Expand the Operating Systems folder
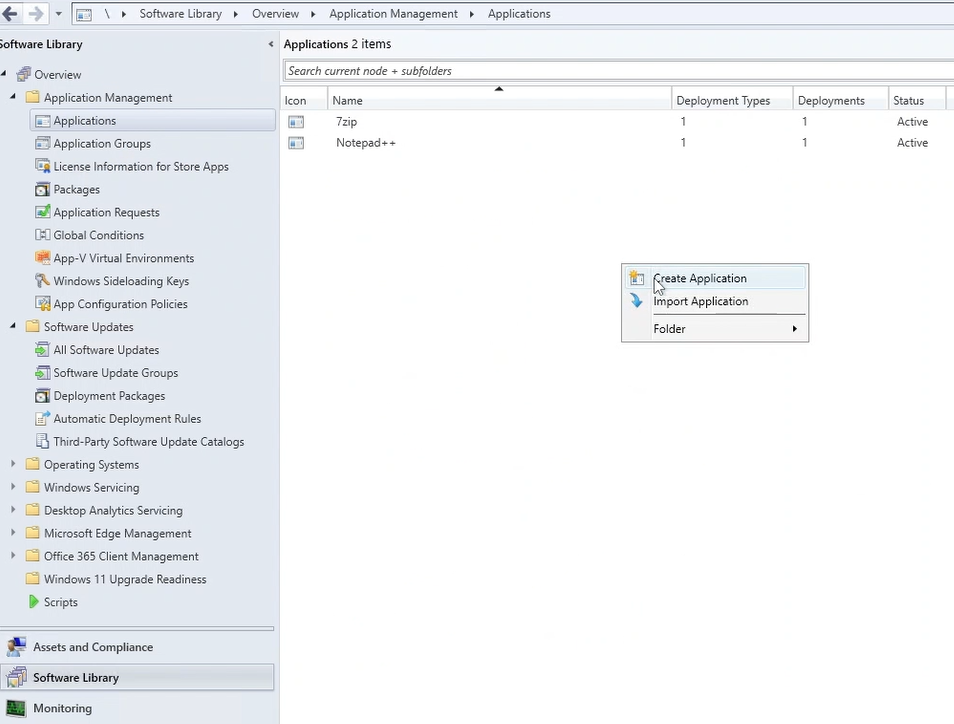 [x=14, y=464]
